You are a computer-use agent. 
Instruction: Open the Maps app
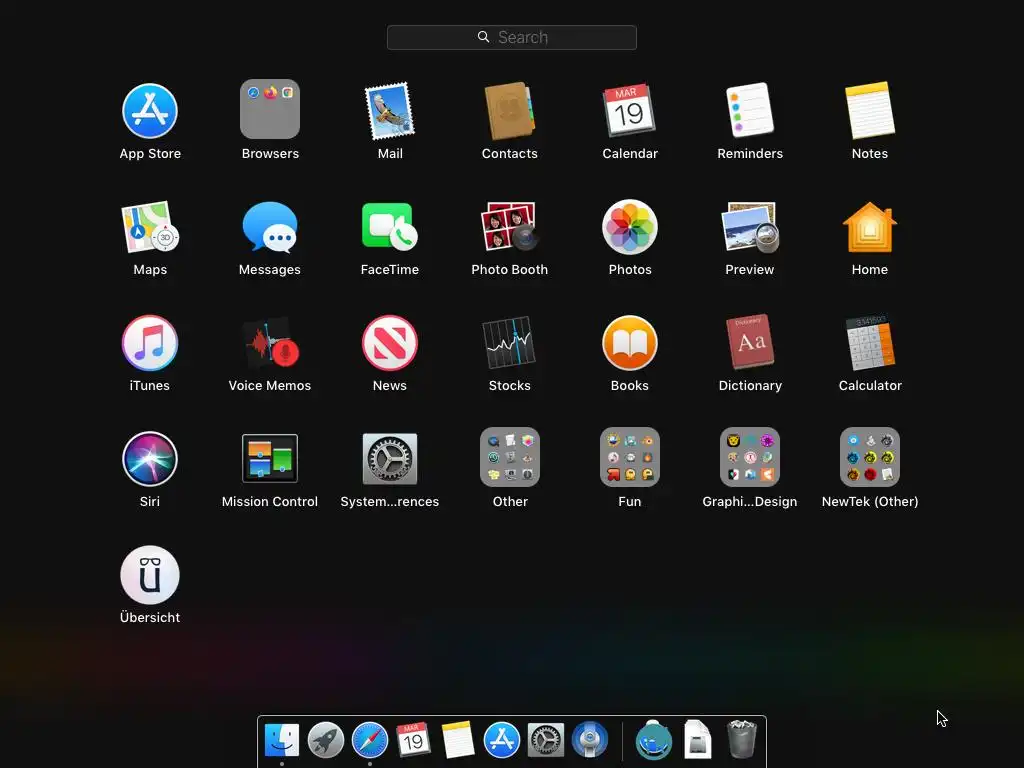150,227
